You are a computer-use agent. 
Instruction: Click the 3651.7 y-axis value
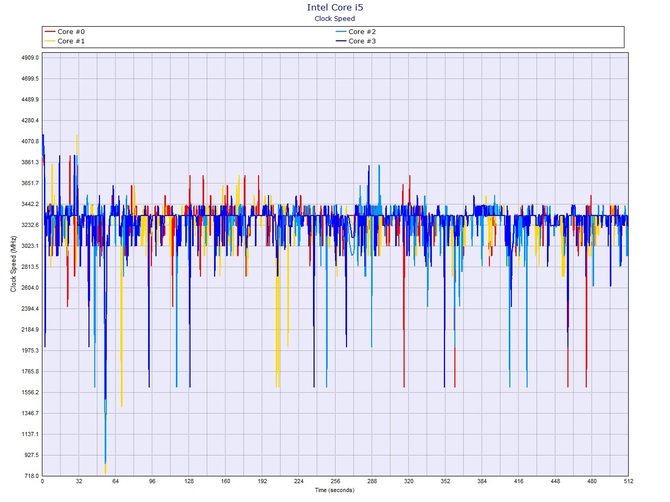coord(30,183)
